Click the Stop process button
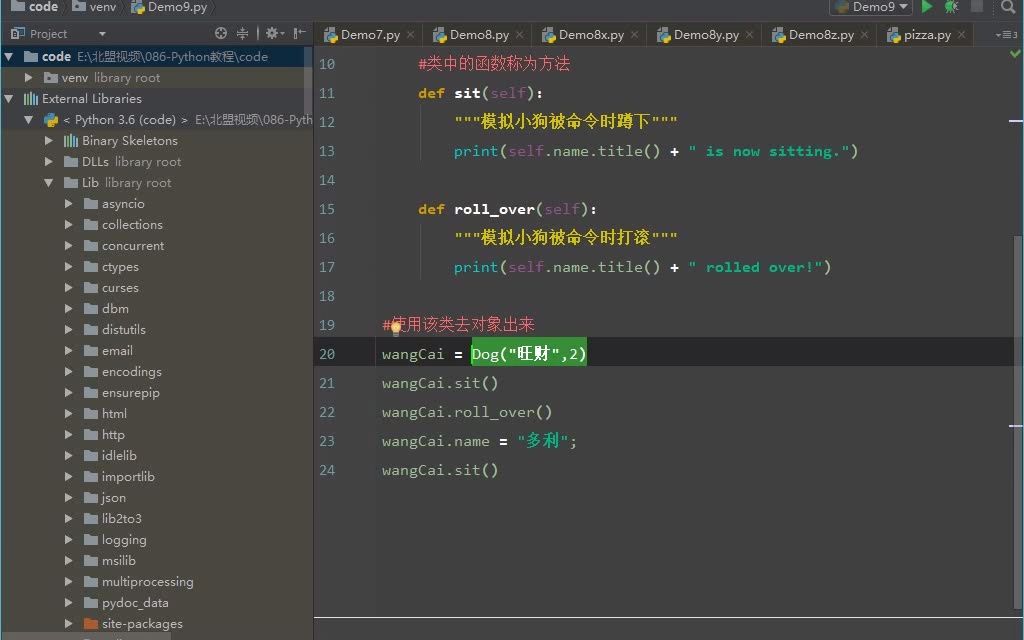This screenshot has width=1024, height=640. pyautogui.click(x=977, y=7)
